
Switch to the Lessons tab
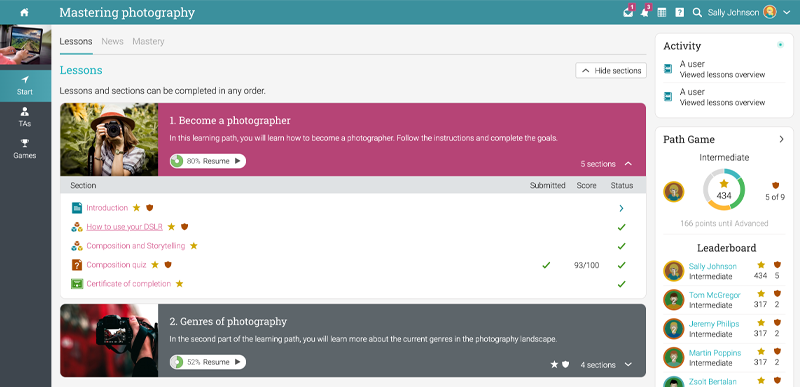point(76,42)
